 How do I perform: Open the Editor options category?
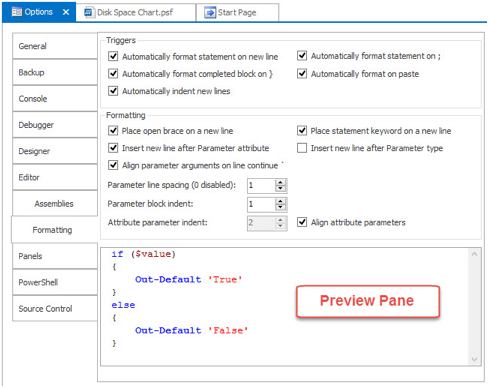[55, 177]
